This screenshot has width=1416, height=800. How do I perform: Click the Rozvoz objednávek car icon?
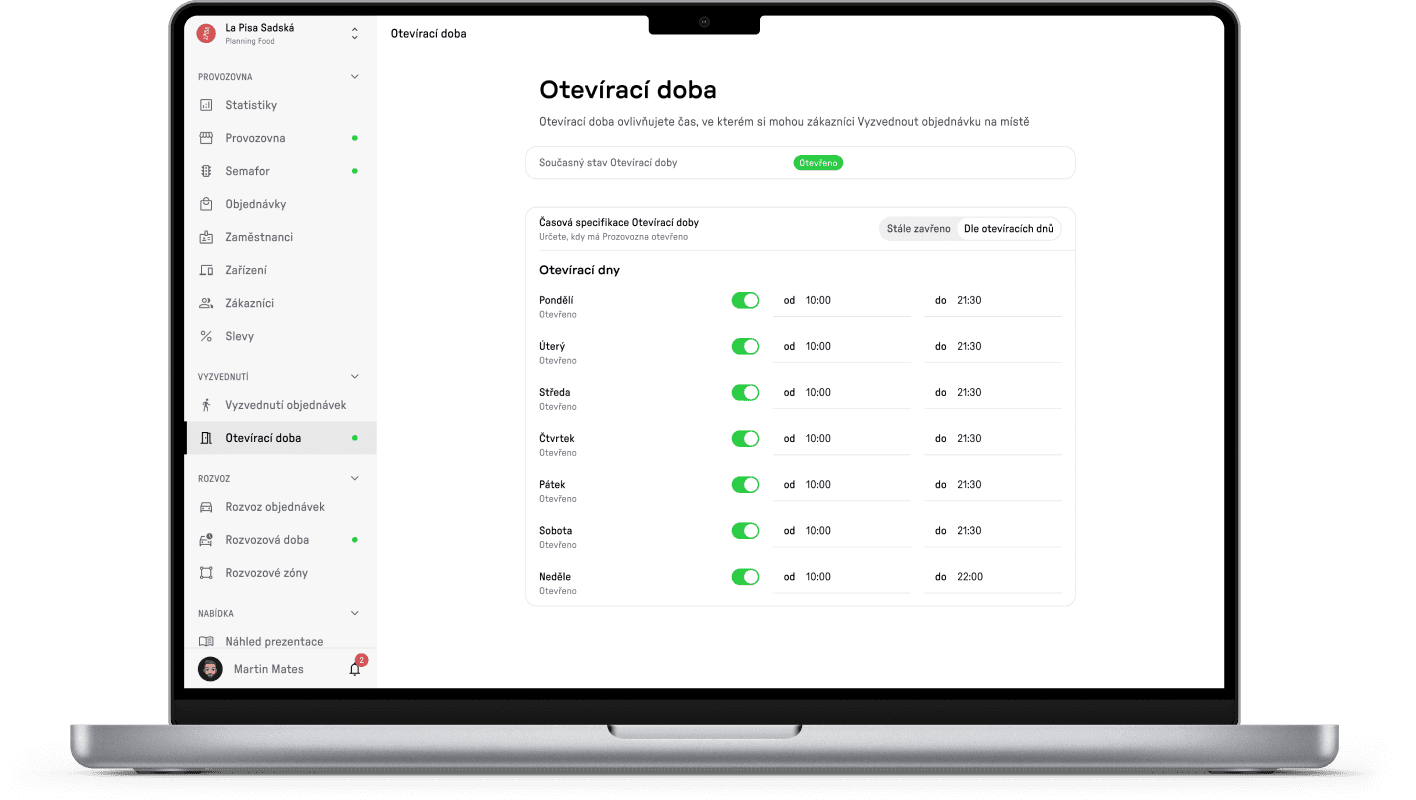206,507
